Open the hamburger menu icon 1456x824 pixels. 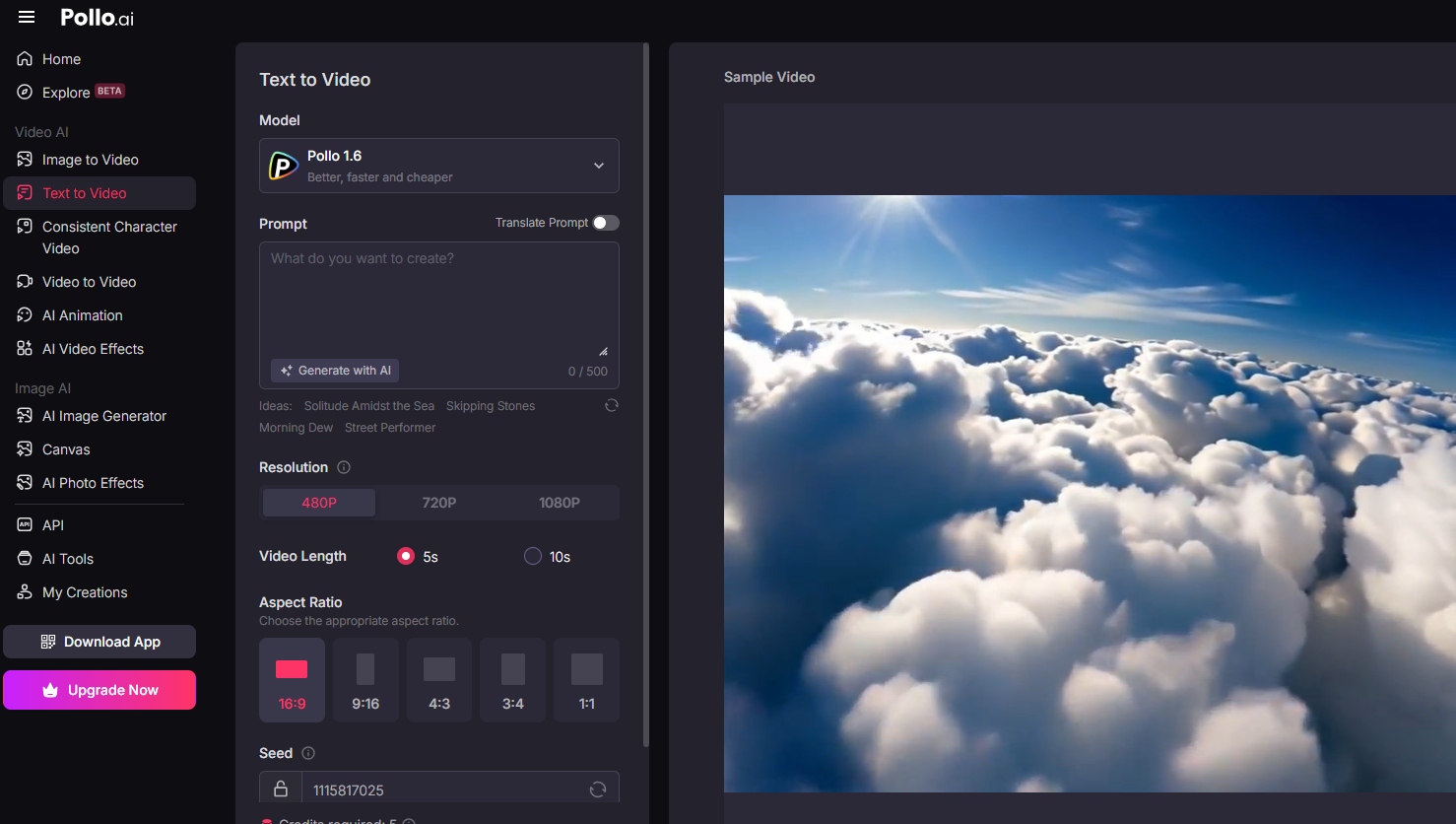pyautogui.click(x=27, y=17)
